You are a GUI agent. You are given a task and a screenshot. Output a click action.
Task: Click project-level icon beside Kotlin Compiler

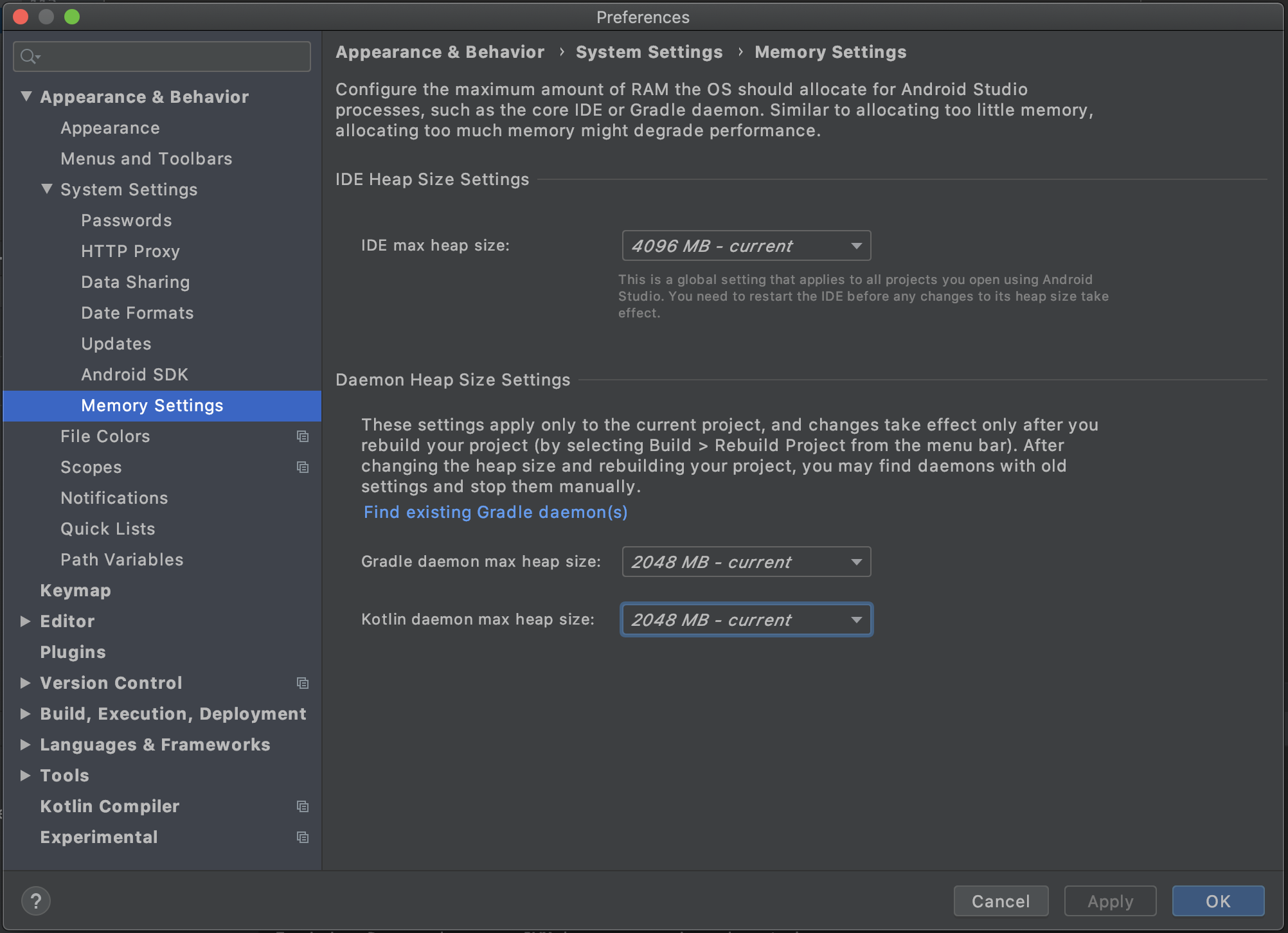[303, 806]
